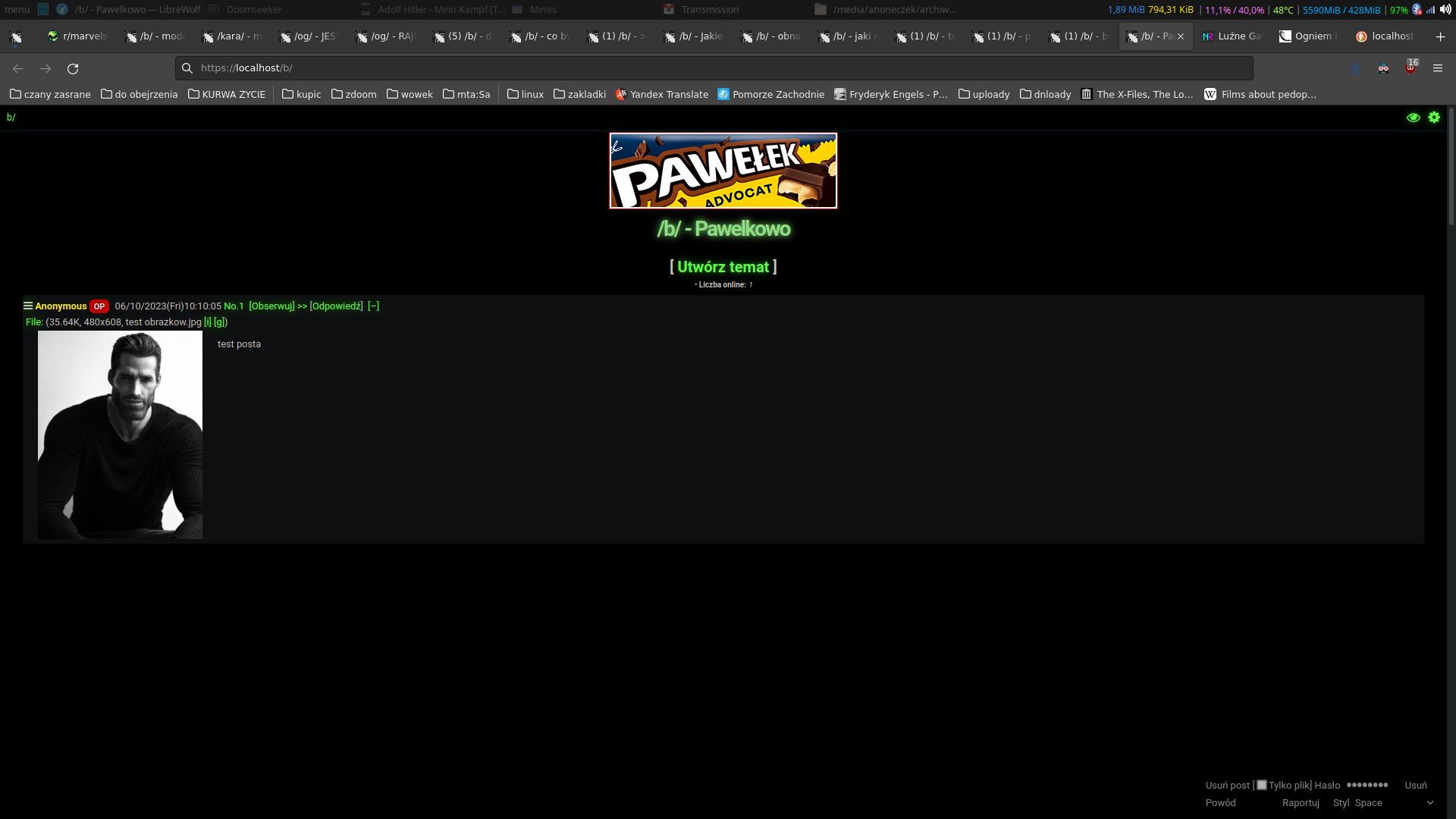Switch to the Luźne Ga tab

click(1232, 36)
